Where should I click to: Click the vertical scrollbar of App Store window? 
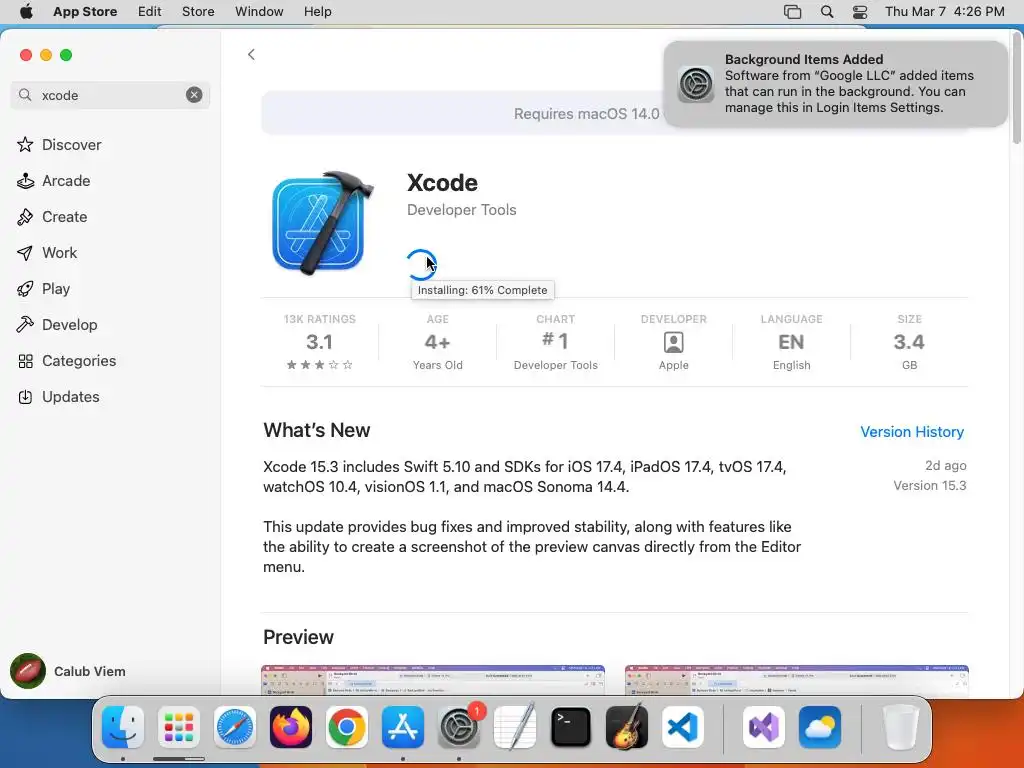point(1016,88)
